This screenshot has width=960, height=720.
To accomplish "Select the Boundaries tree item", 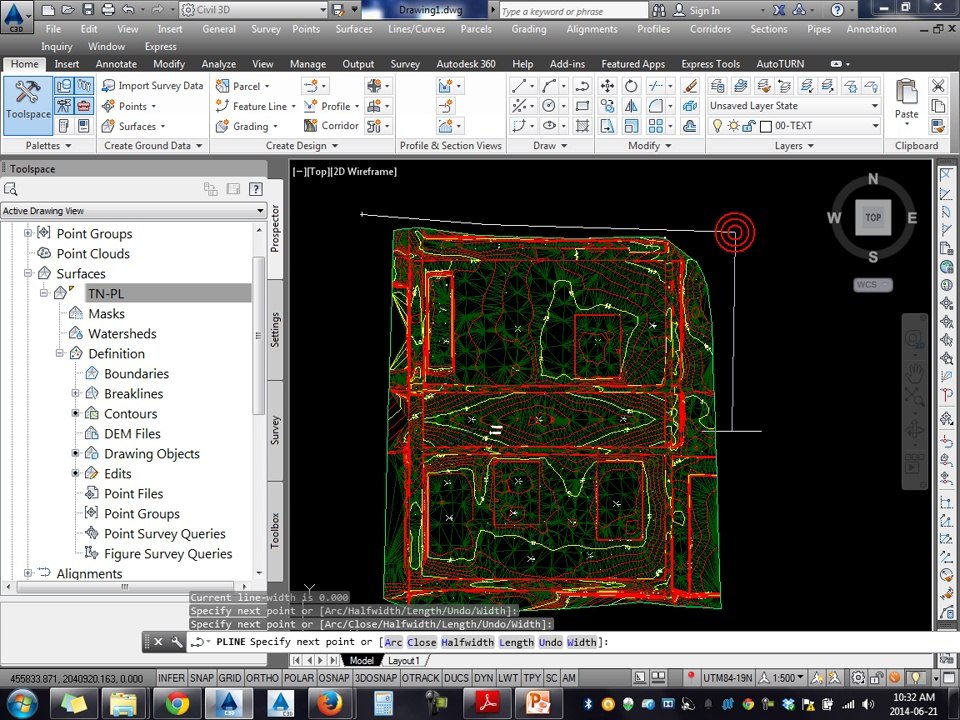I will pos(136,373).
